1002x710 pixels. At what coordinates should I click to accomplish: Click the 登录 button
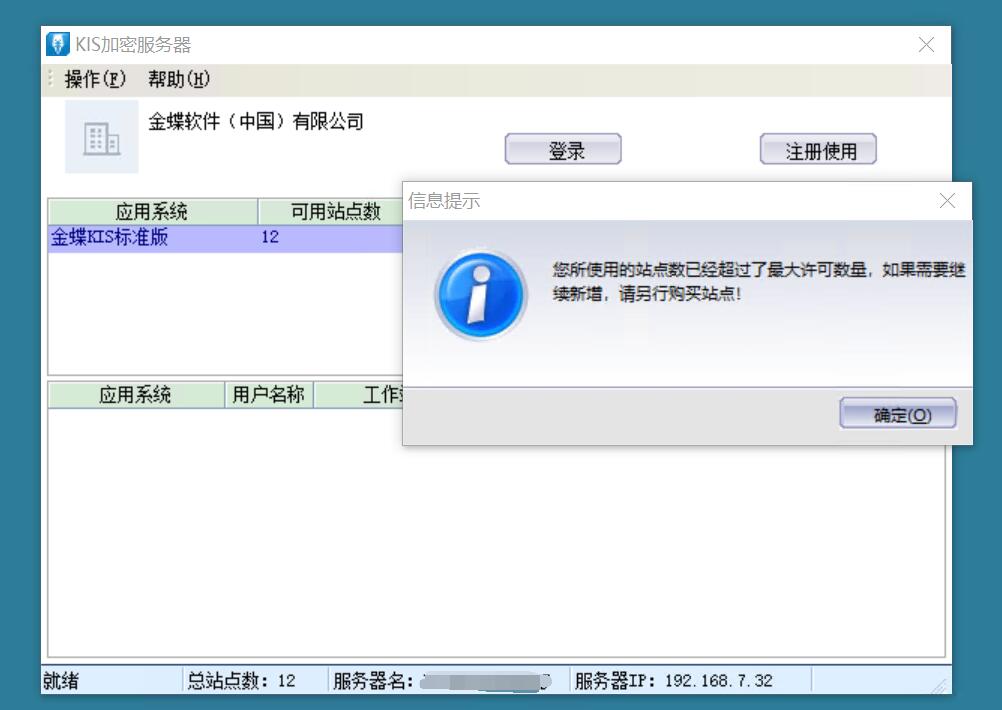[563, 150]
